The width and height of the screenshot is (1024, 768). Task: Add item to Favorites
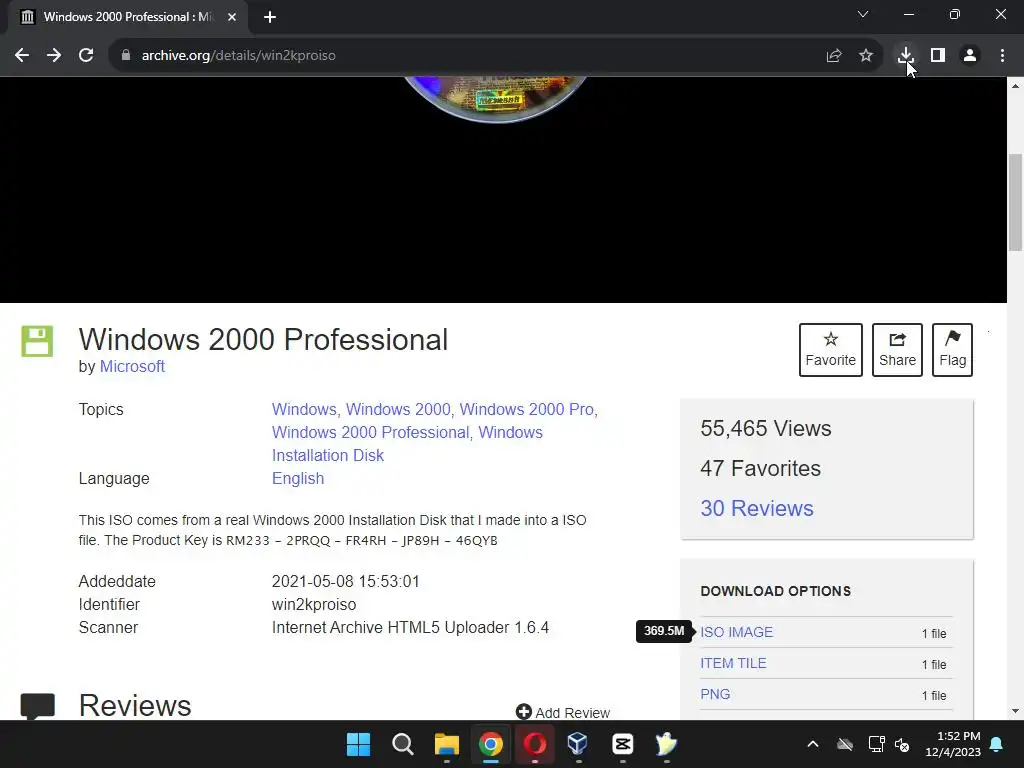coord(831,349)
